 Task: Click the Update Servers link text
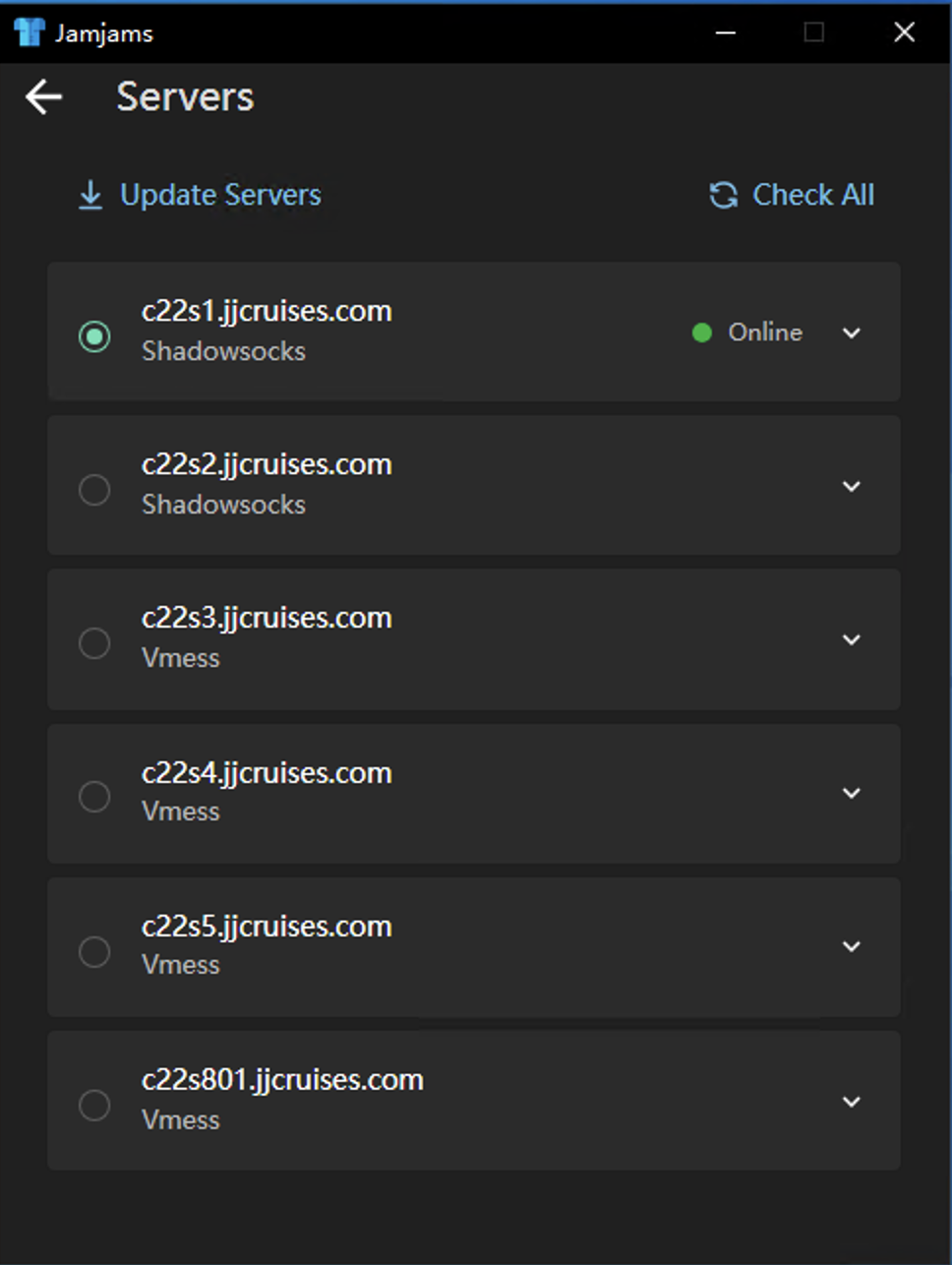coord(220,195)
